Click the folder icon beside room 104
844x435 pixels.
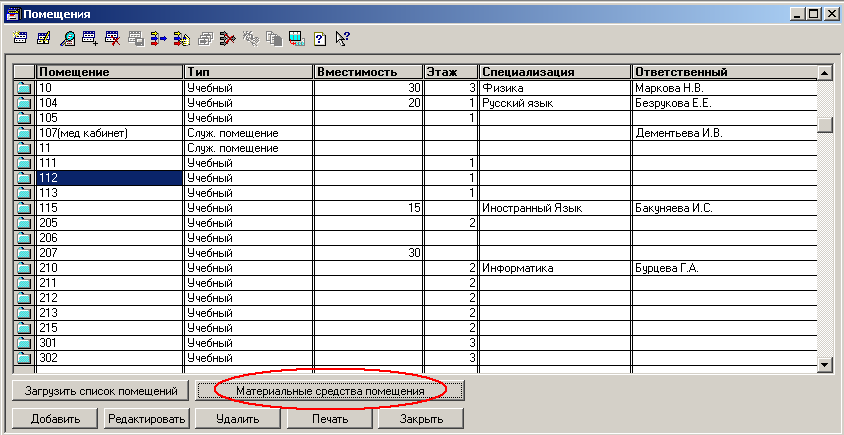[24, 103]
